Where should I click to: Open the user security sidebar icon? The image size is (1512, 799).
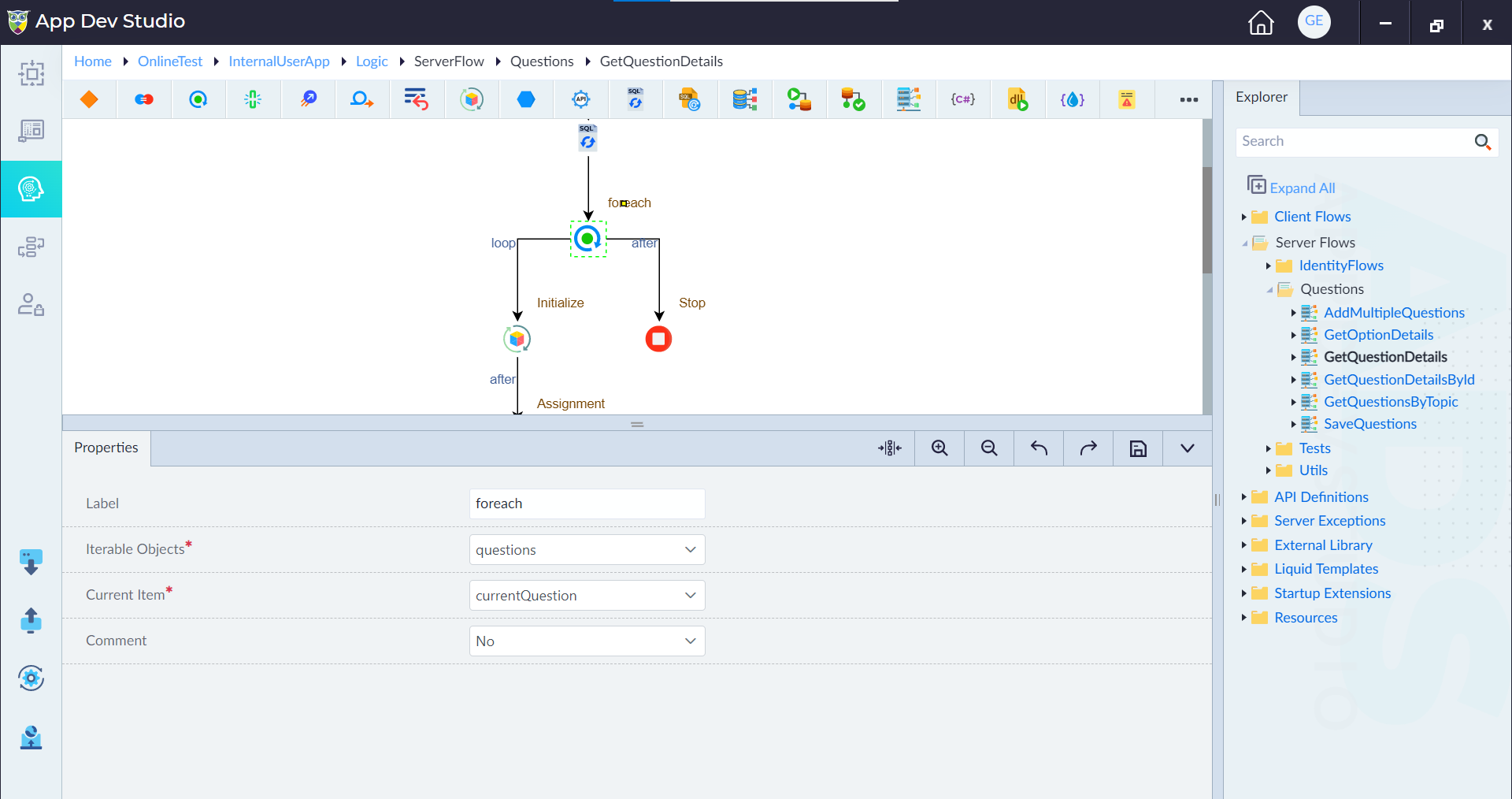(x=31, y=305)
